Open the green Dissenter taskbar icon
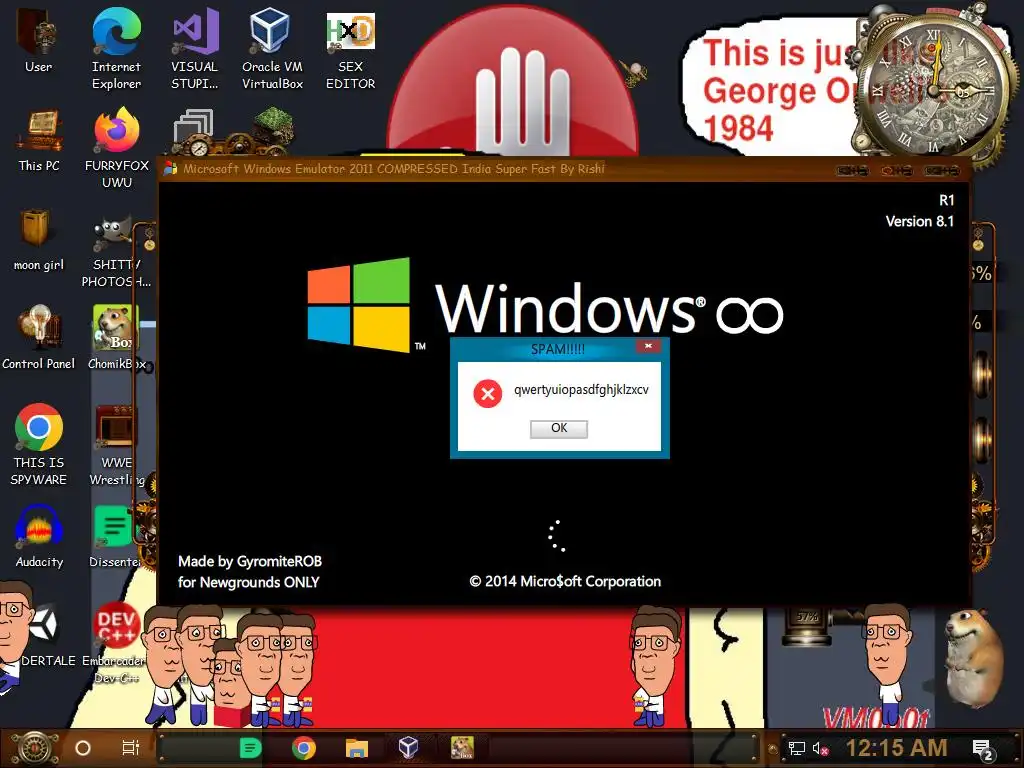The height and width of the screenshot is (768, 1024). [x=250, y=748]
